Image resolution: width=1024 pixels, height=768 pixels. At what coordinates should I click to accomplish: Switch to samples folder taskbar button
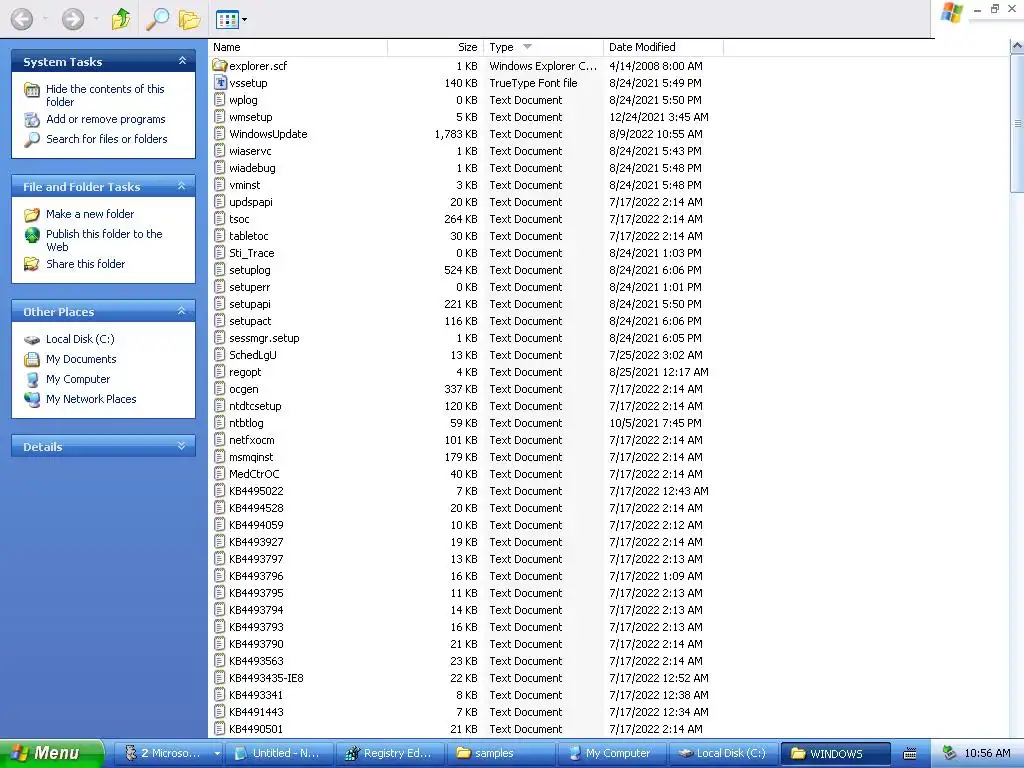pyautogui.click(x=501, y=753)
